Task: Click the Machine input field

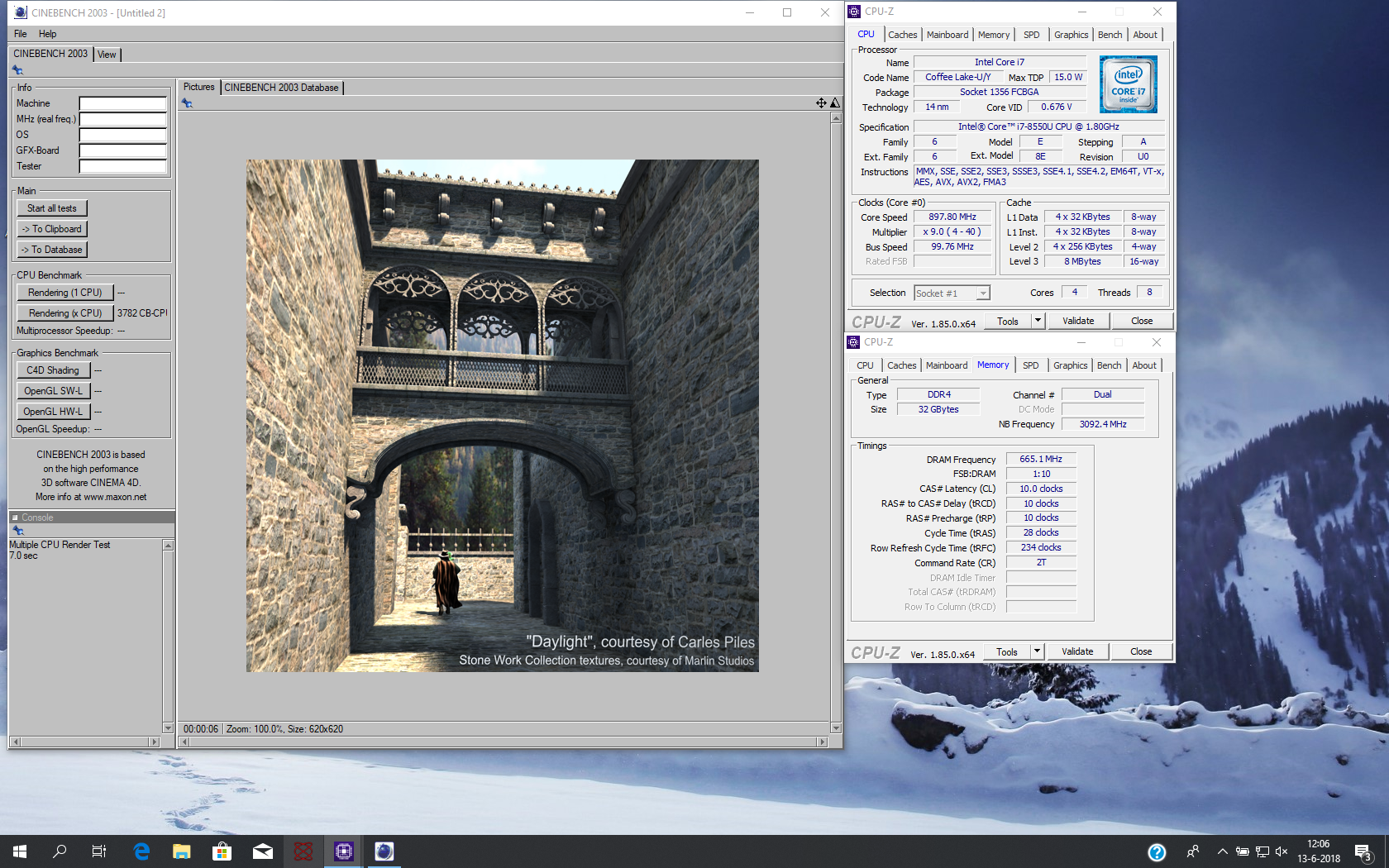Action: click(x=123, y=104)
